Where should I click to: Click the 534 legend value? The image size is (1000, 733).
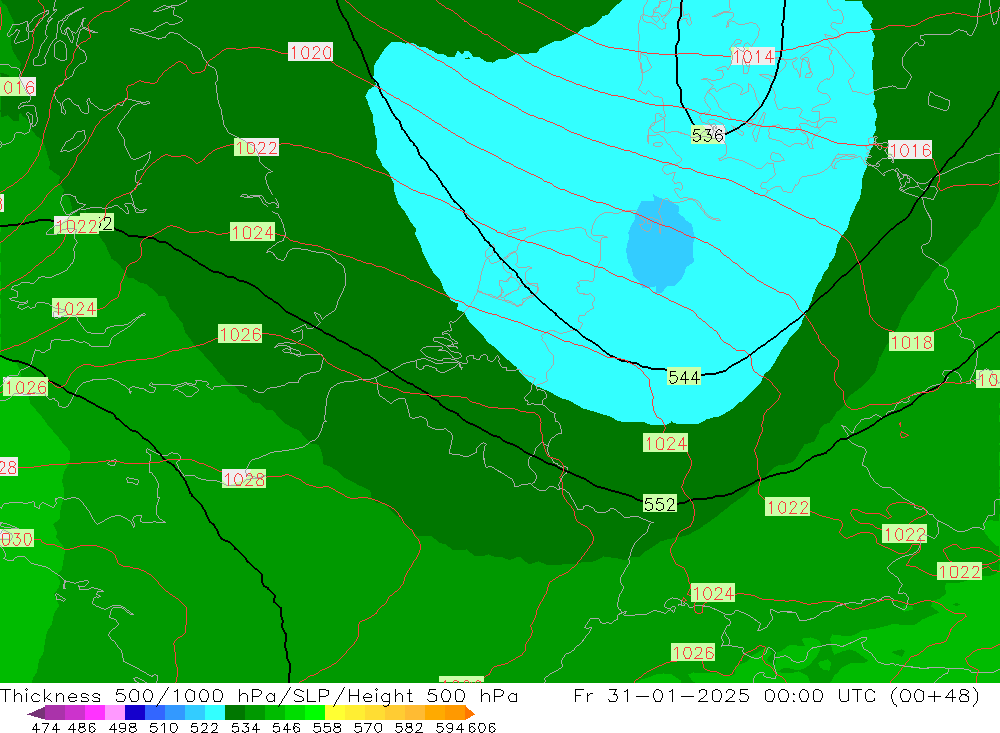[x=246, y=727]
